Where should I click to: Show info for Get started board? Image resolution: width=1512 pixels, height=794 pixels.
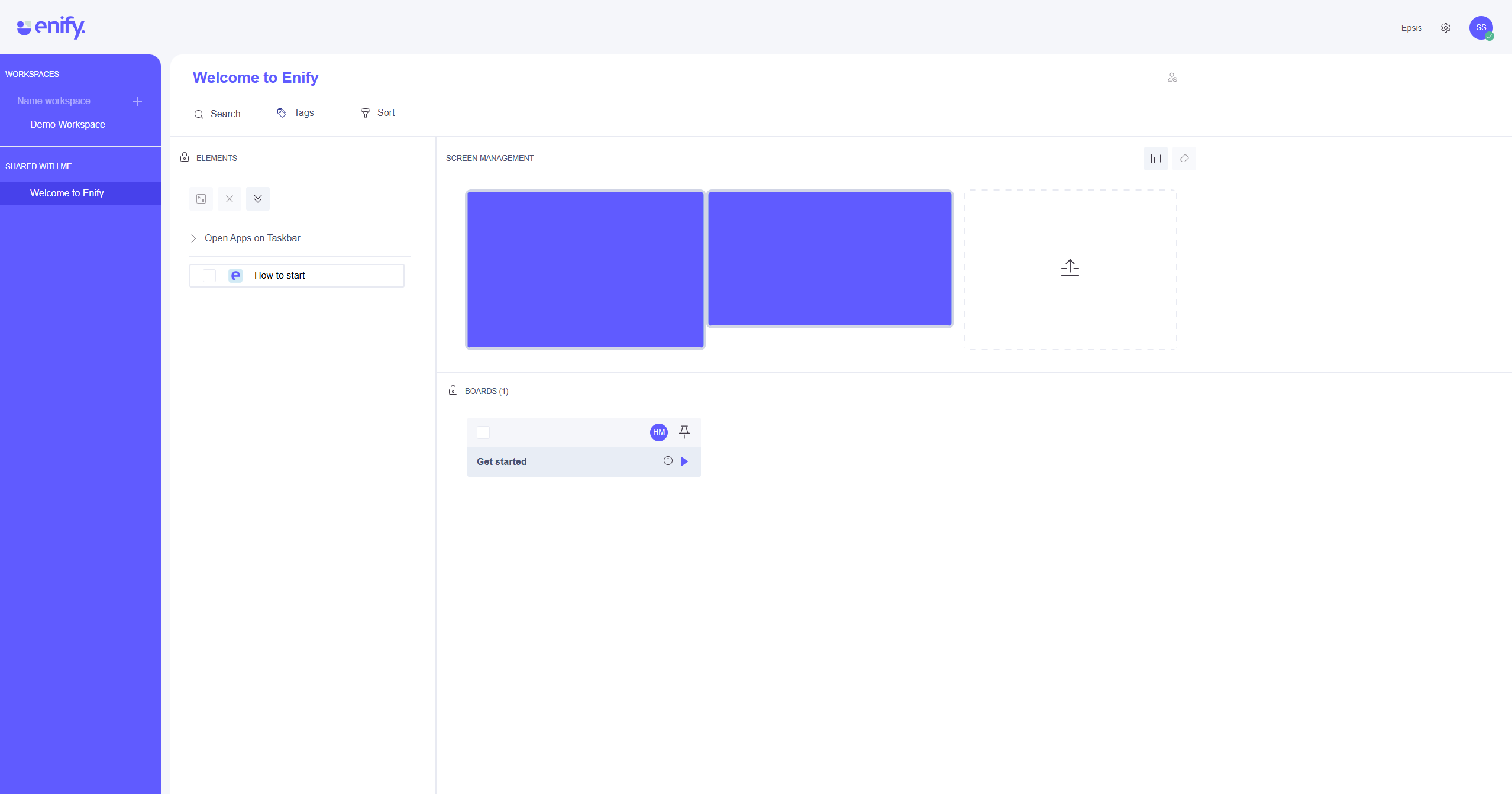pyautogui.click(x=668, y=461)
